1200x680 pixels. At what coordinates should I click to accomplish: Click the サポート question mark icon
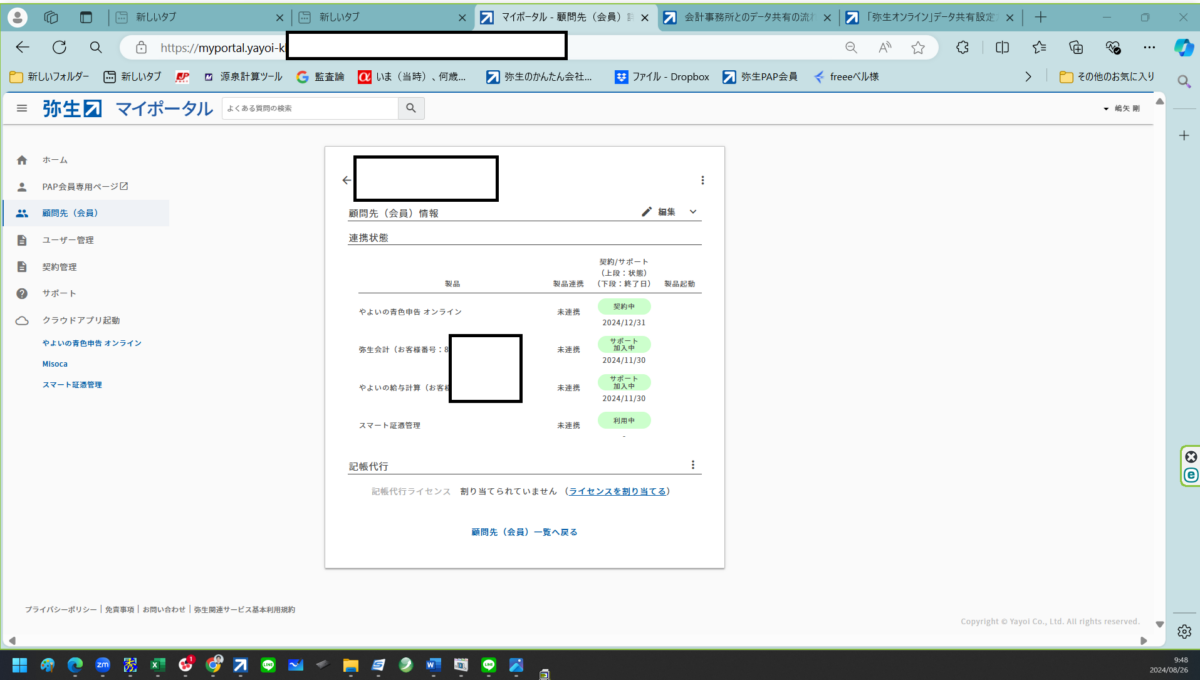pyautogui.click(x=22, y=294)
